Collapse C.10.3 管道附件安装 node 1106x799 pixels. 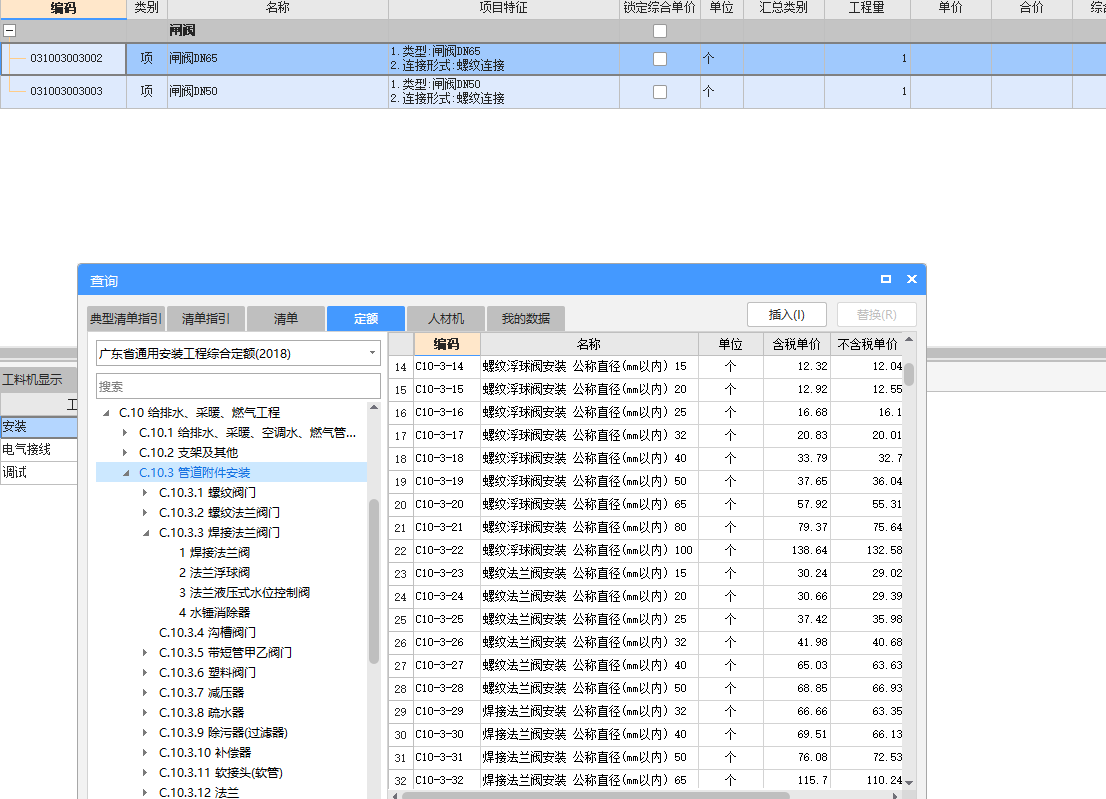(x=126, y=472)
